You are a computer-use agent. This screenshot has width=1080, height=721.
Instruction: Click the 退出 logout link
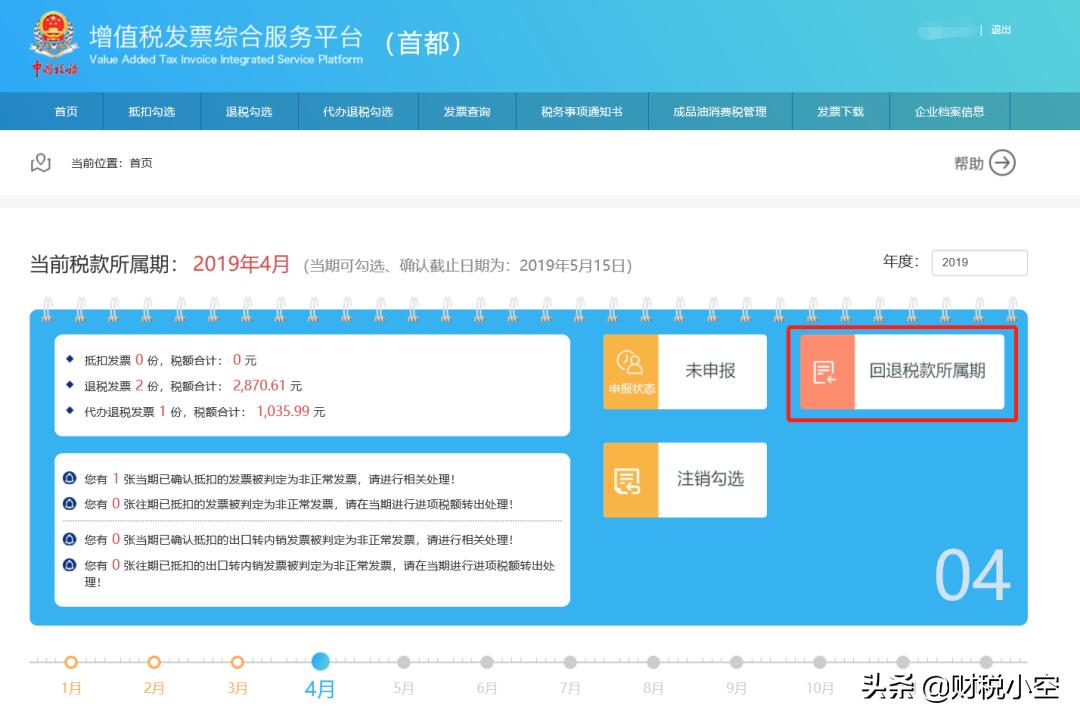point(1000,30)
